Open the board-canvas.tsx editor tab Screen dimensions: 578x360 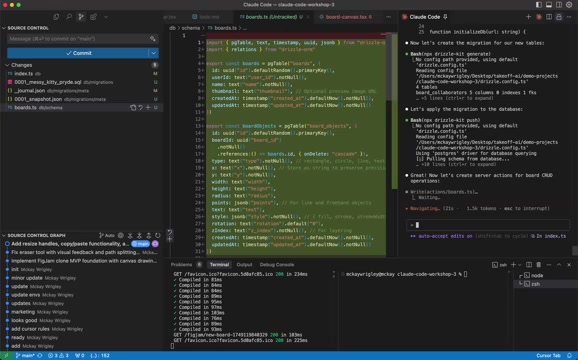point(346,17)
